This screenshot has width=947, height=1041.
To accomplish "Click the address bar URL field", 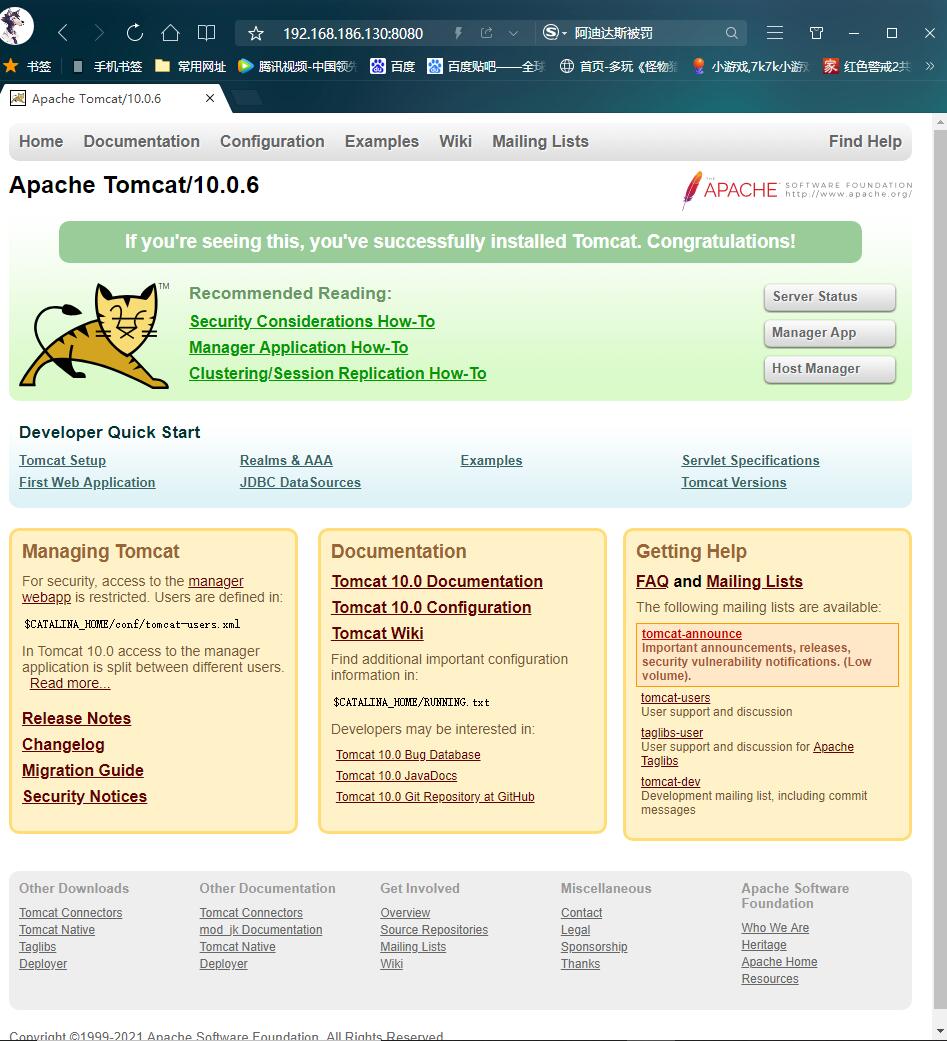I will tap(353, 33).
